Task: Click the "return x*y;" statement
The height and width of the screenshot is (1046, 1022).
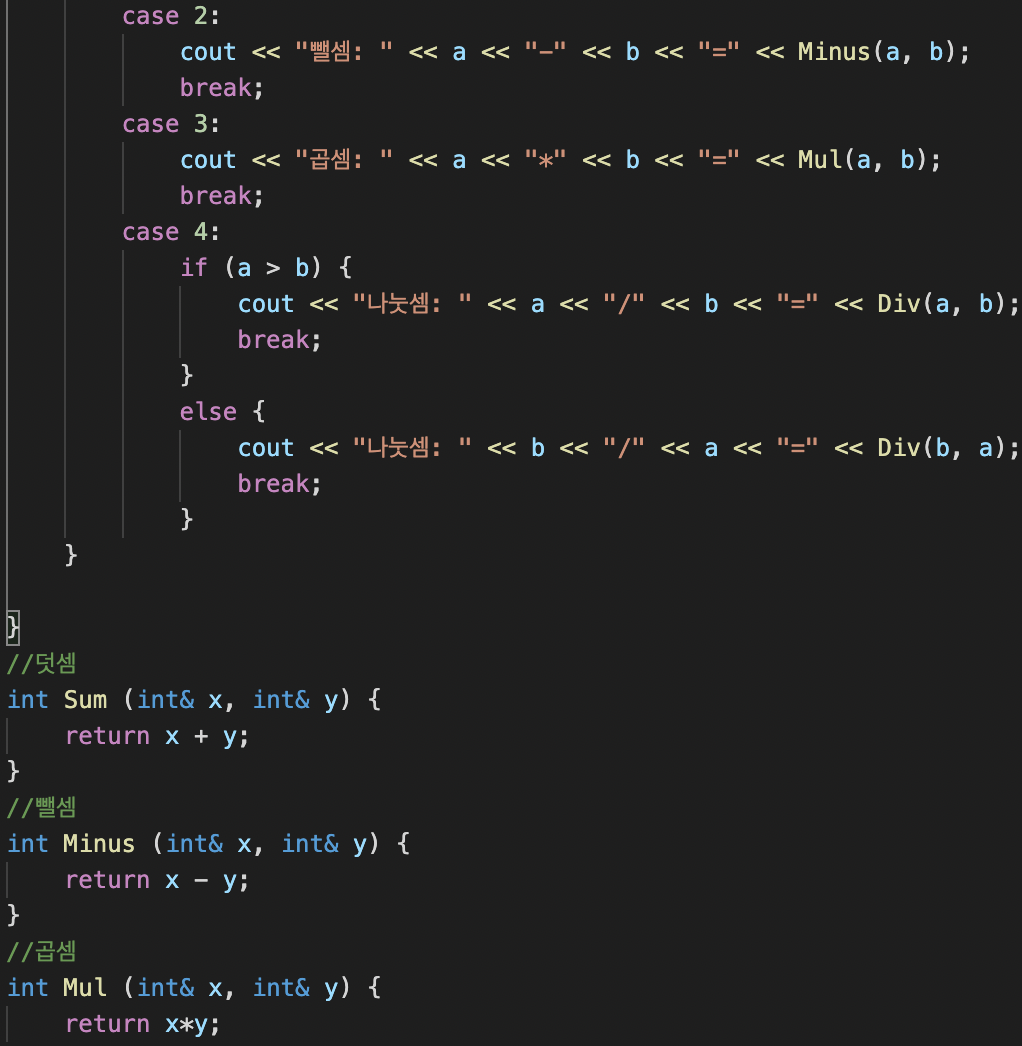Action: point(143,1024)
